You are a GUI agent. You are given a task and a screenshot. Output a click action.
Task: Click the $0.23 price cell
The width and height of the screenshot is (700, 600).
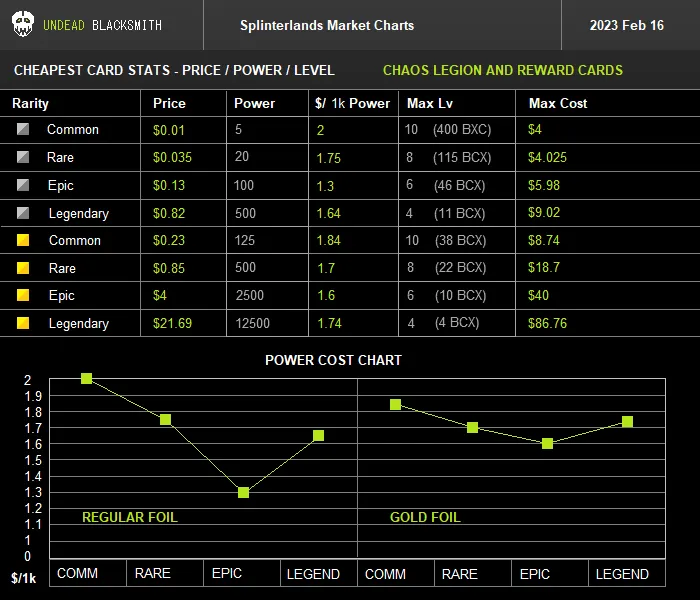pos(169,240)
